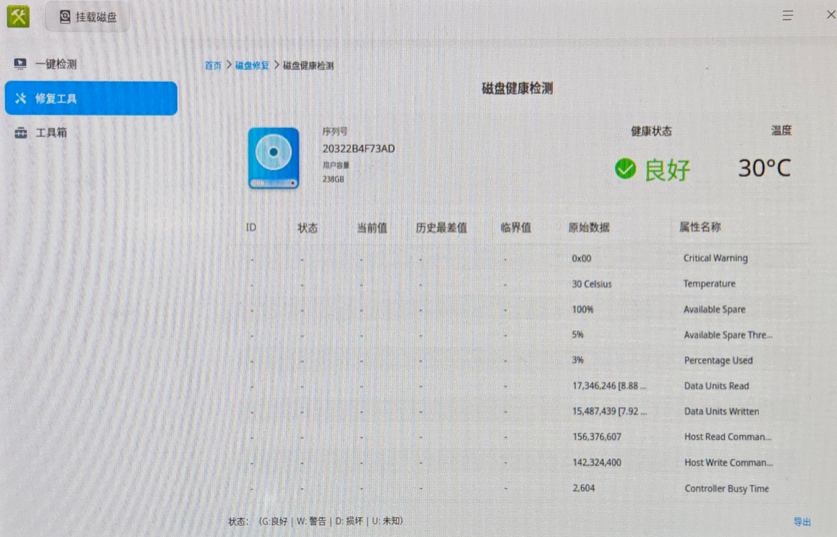Click raw value 142,324,400

pyautogui.click(x=597, y=462)
